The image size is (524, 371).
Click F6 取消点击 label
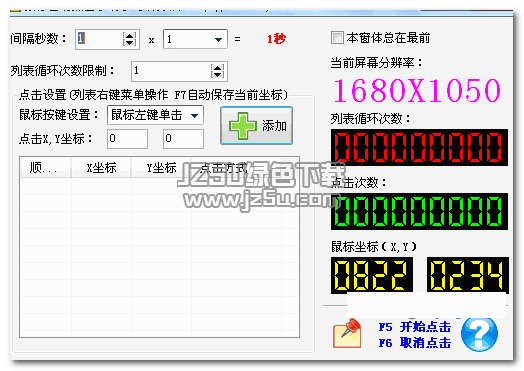pos(414,343)
